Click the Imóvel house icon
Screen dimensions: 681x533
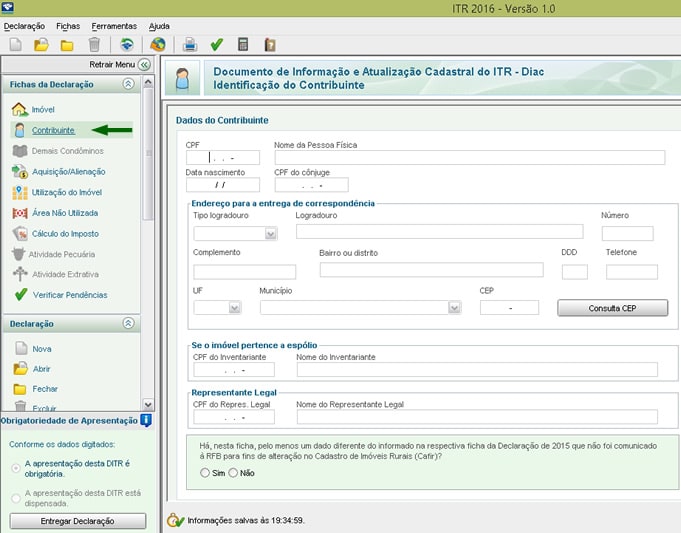point(20,109)
